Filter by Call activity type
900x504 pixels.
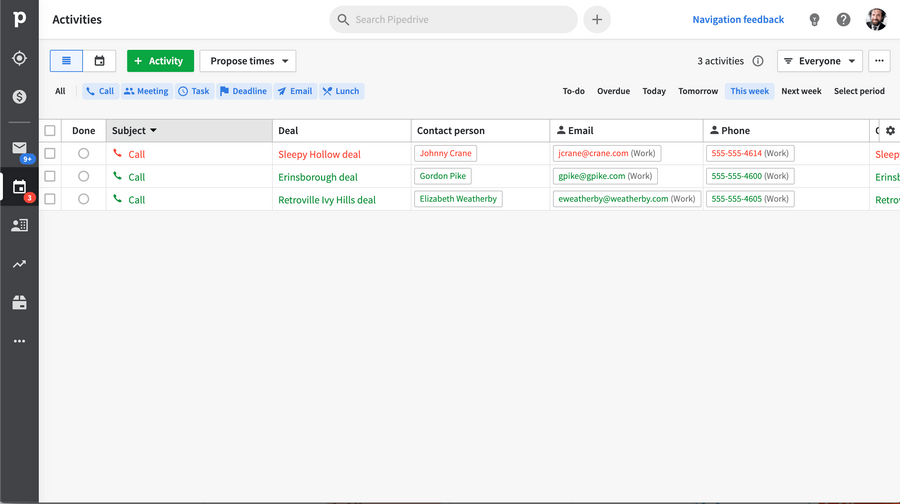pyautogui.click(x=100, y=91)
